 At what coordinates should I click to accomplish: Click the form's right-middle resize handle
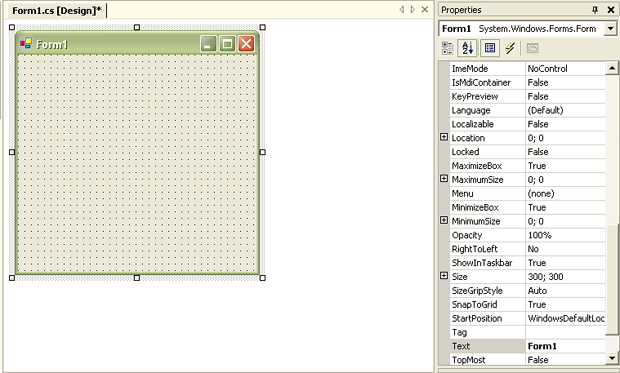click(x=263, y=152)
